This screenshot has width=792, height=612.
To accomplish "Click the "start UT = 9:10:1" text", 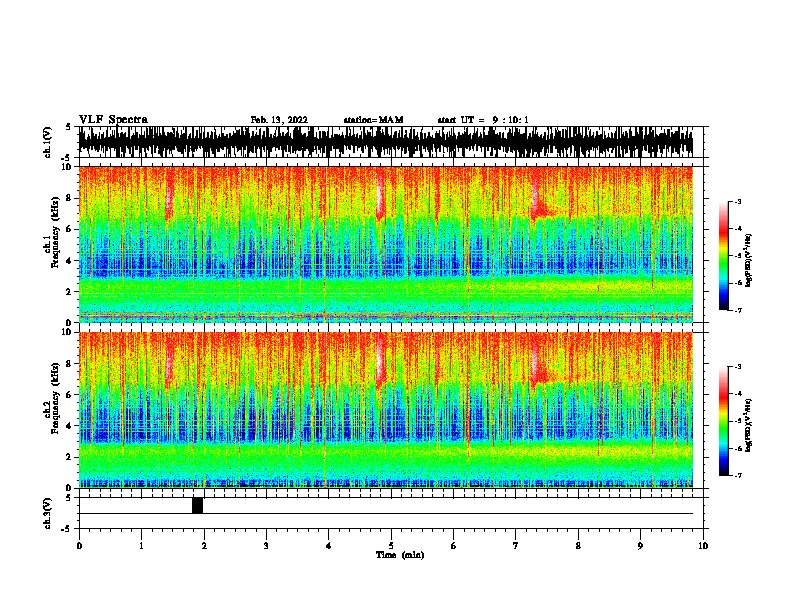I will (x=483, y=120).
